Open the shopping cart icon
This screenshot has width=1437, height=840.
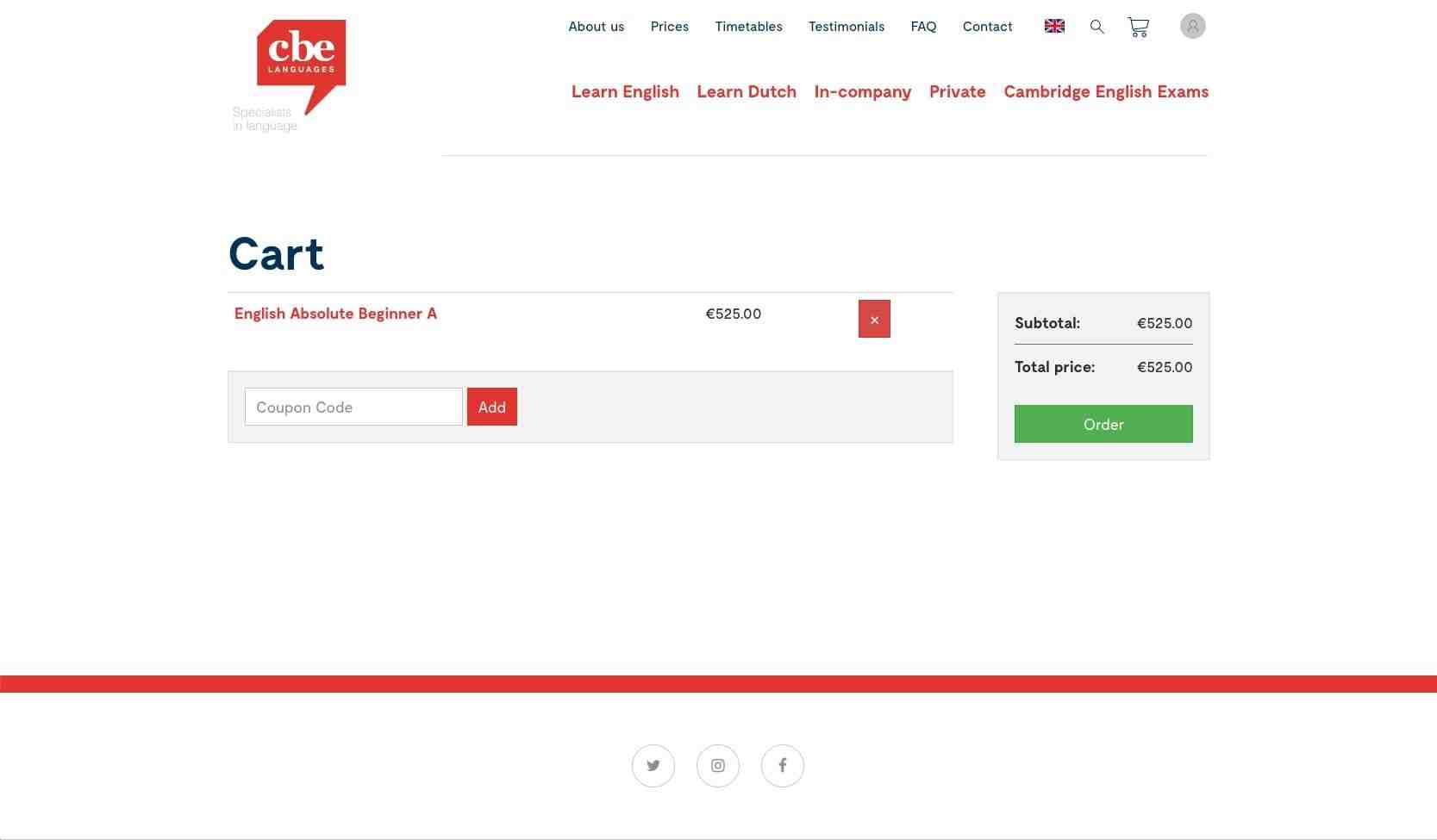click(1138, 28)
